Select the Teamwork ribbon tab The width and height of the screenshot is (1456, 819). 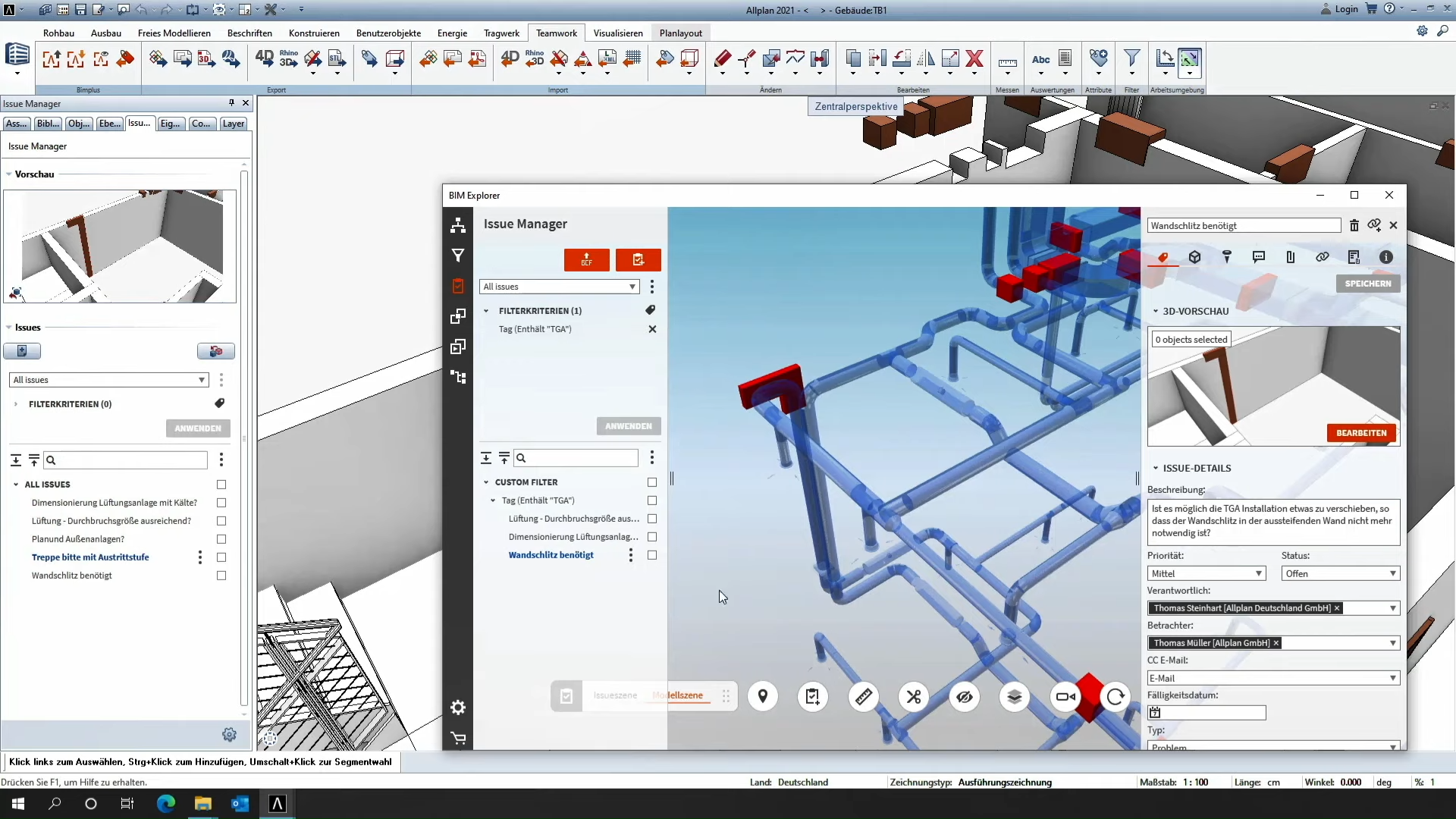pyautogui.click(x=556, y=33)
